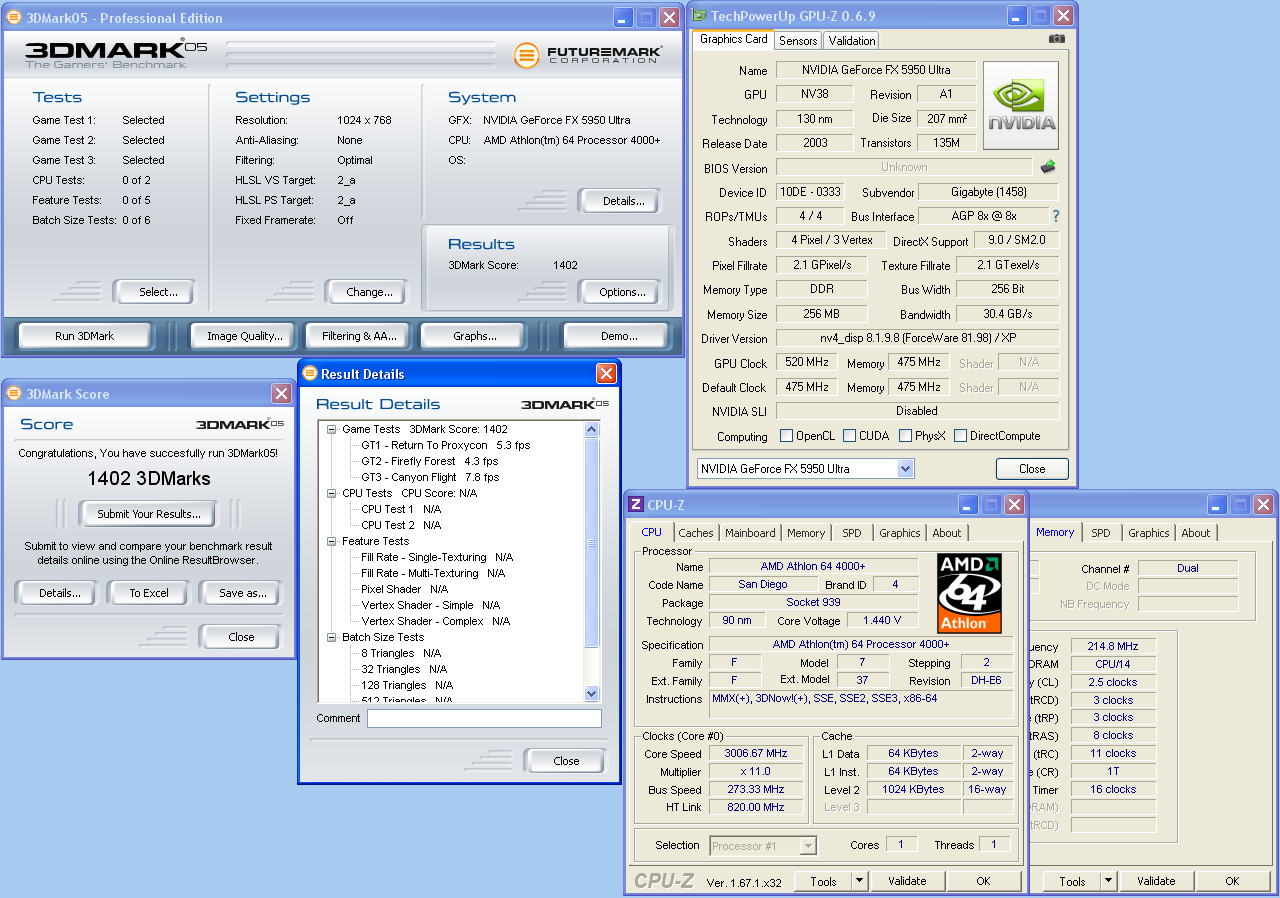The height and width of the screenshot is (898, 1280).
Task: Open System Details in 3DMark05
Action: point(622,201)
